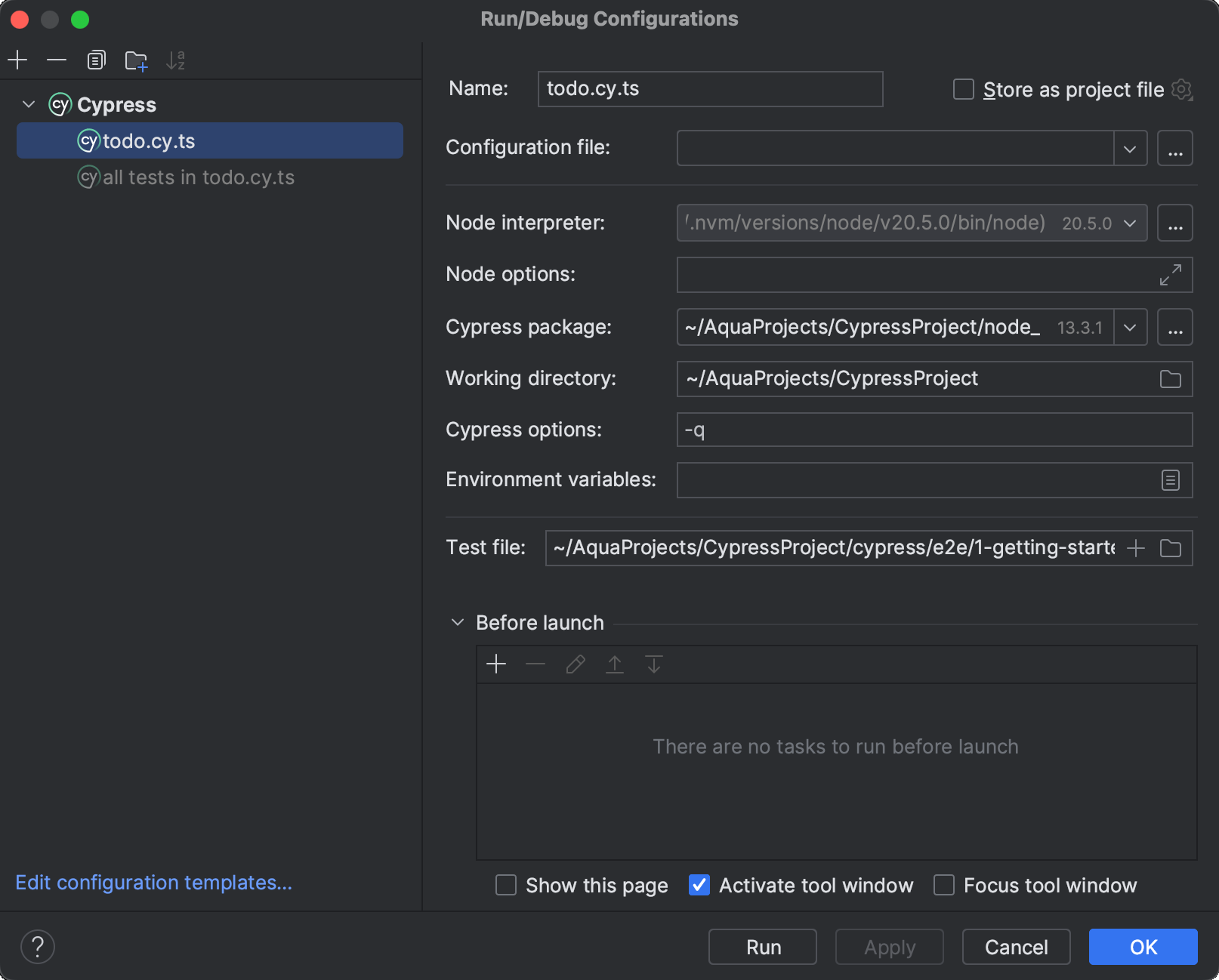The width and height of the screenshot is (1219, 980).
Task: Click in the Cypress options field
Action: 831,430
